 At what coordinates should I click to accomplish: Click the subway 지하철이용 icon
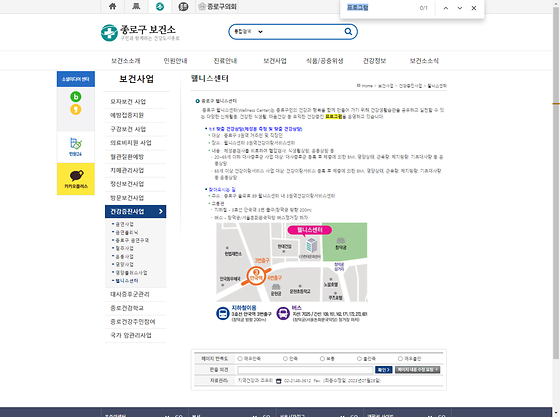[222, 313]
